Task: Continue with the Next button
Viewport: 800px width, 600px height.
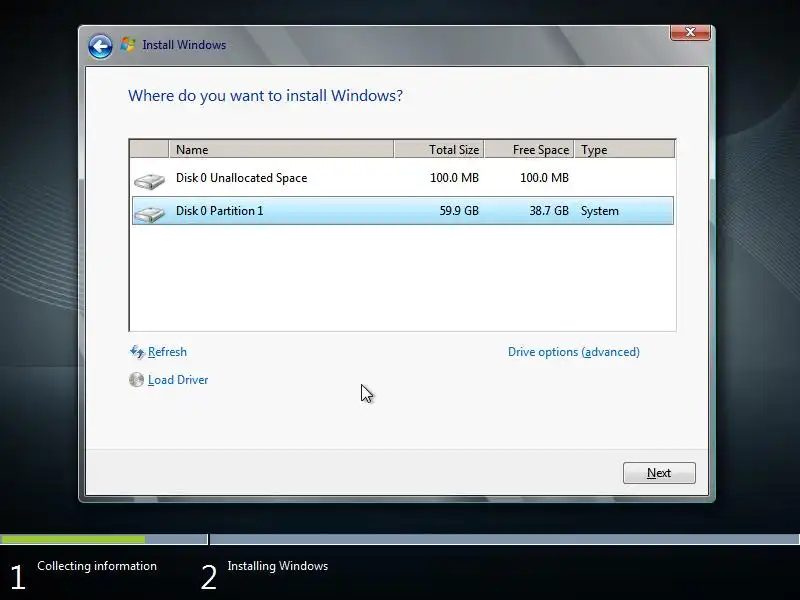Action: tap(659, 473)
